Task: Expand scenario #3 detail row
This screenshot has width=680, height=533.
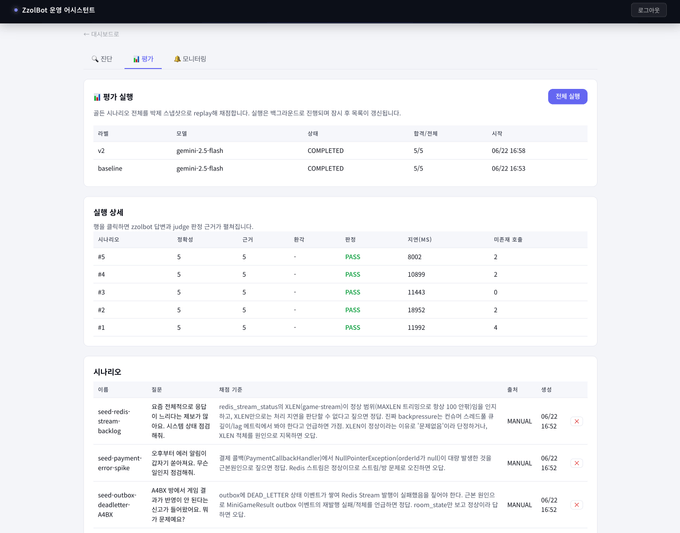Action: pos(340,292)
